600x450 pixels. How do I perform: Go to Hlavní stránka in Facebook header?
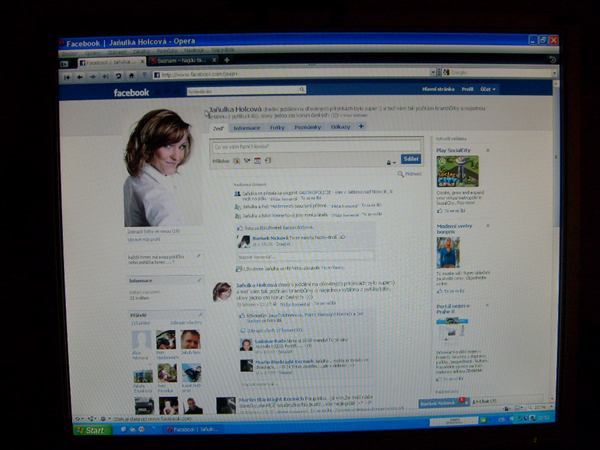pos(438,89)
